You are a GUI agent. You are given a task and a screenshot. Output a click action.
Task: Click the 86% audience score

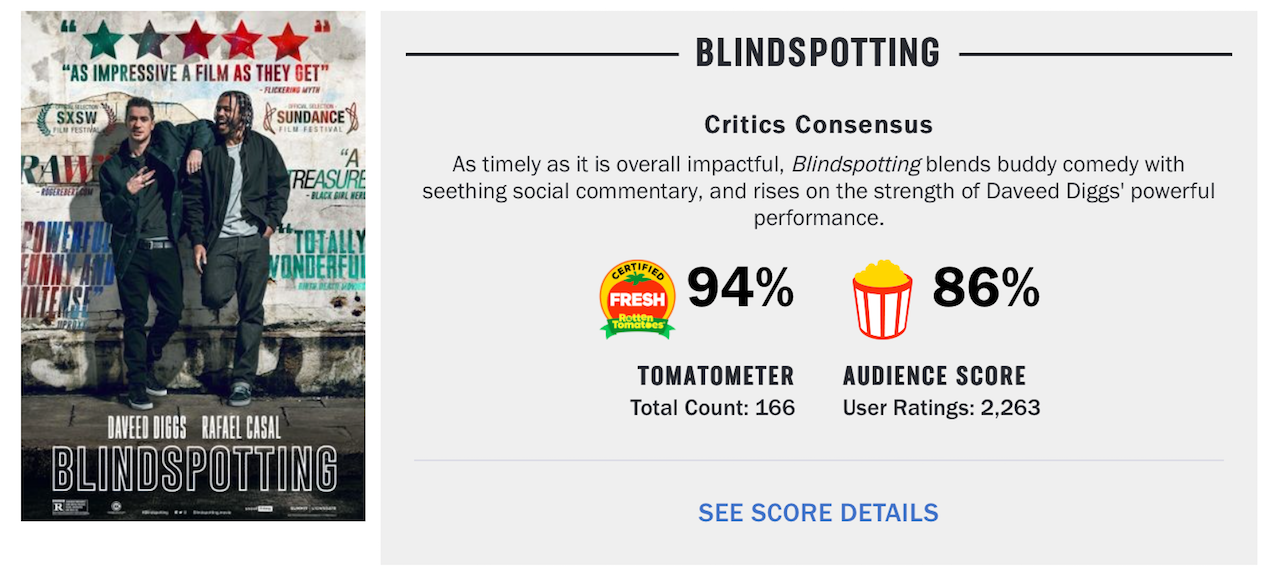coord(986,289)
